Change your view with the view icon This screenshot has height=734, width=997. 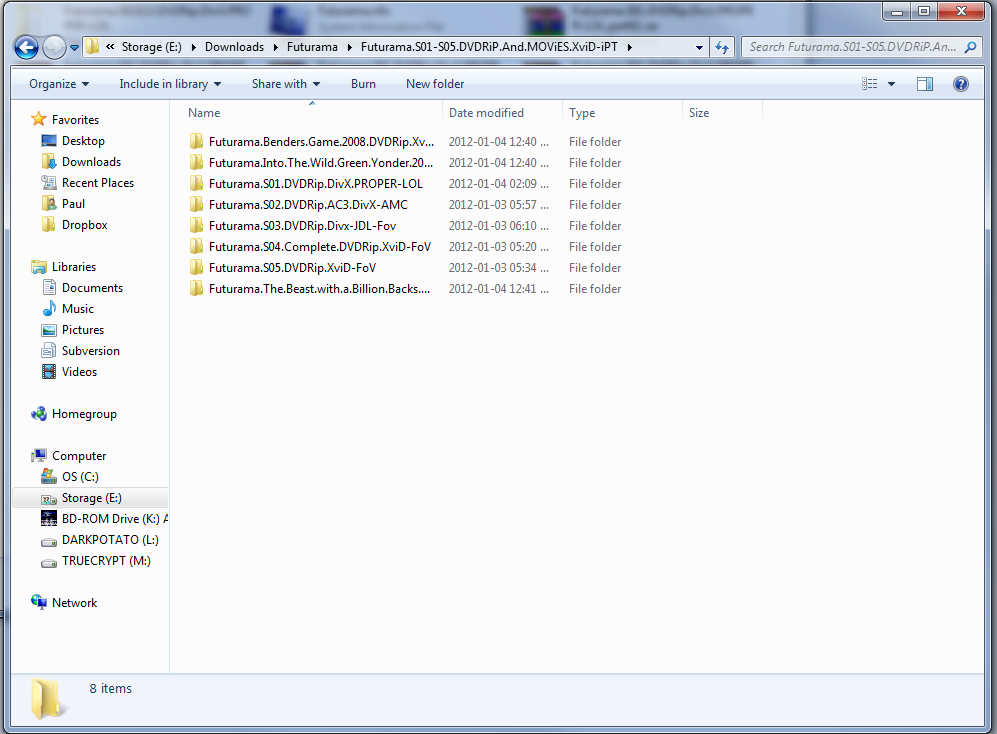coord(869,84)
